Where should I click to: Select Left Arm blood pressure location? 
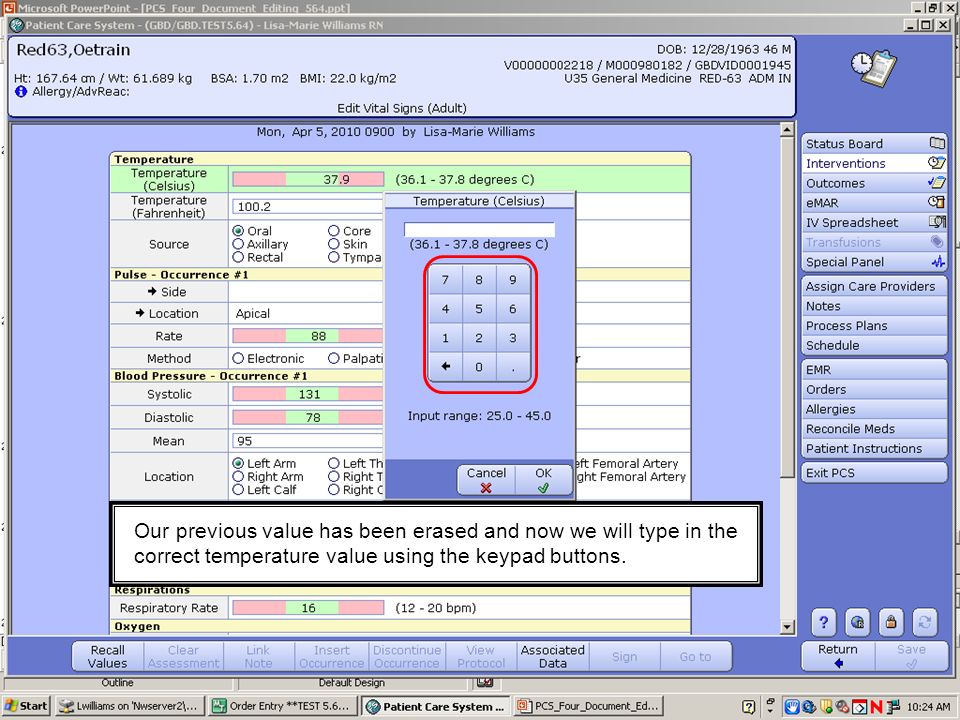pos(238,463)
